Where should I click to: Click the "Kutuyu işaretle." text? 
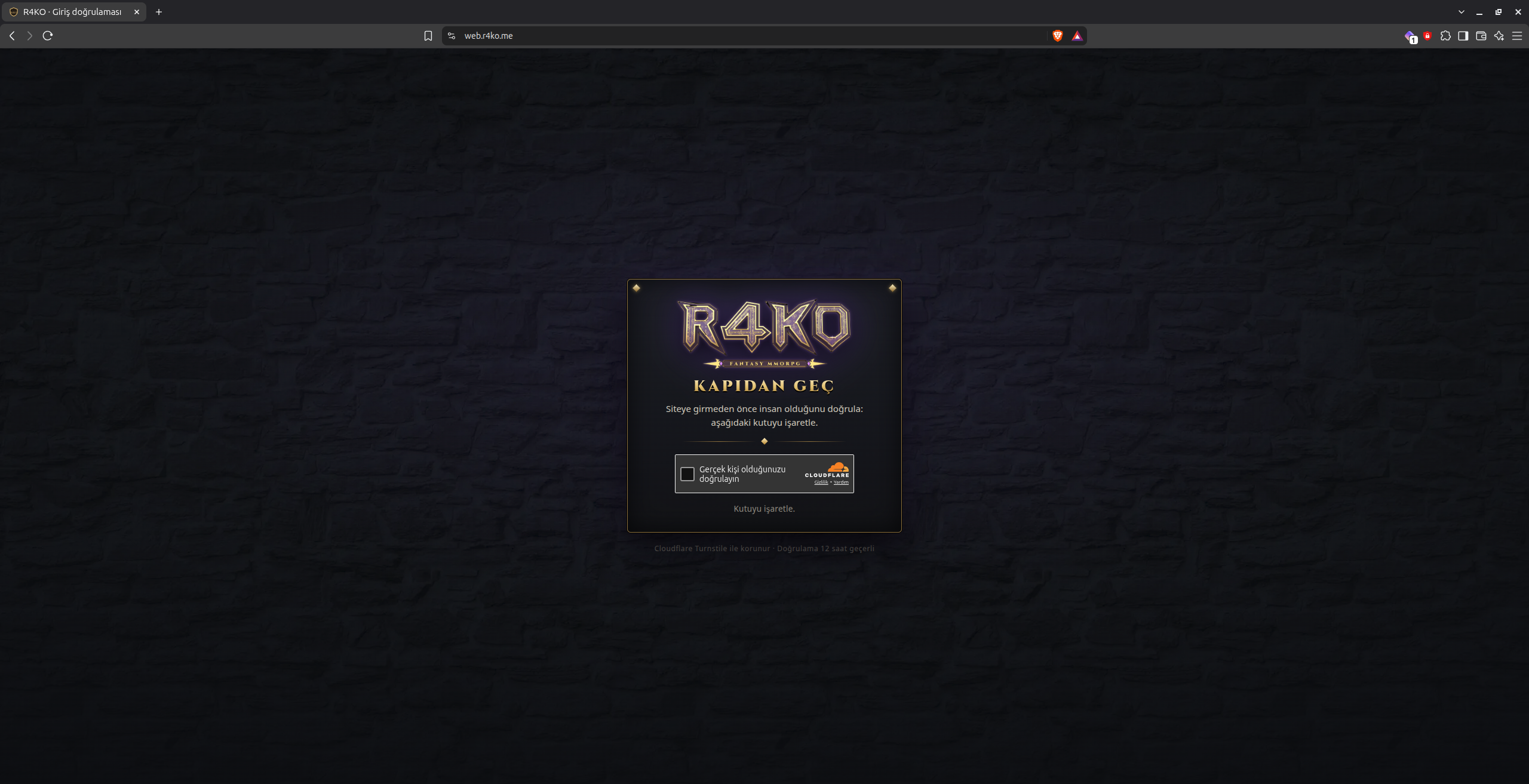pos(764,509)
